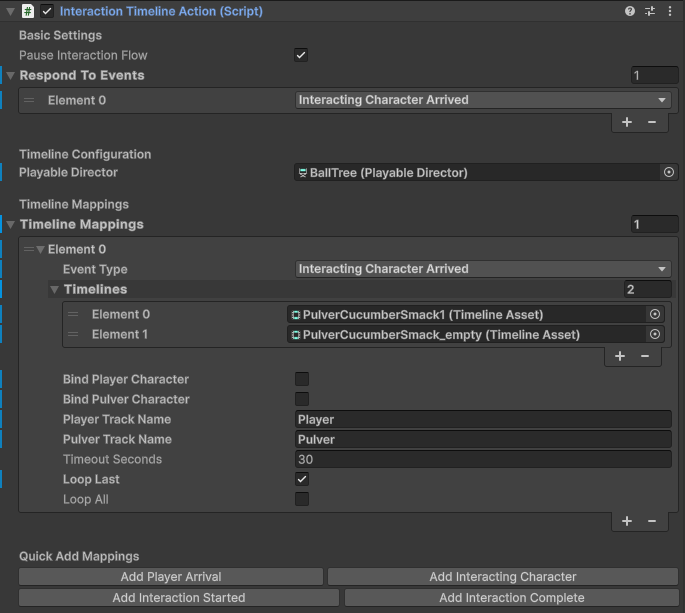Open object picker for PulverCucumberSmack1 timeline
Viewport: 685px width, 613px height.
tap(655, 314)
